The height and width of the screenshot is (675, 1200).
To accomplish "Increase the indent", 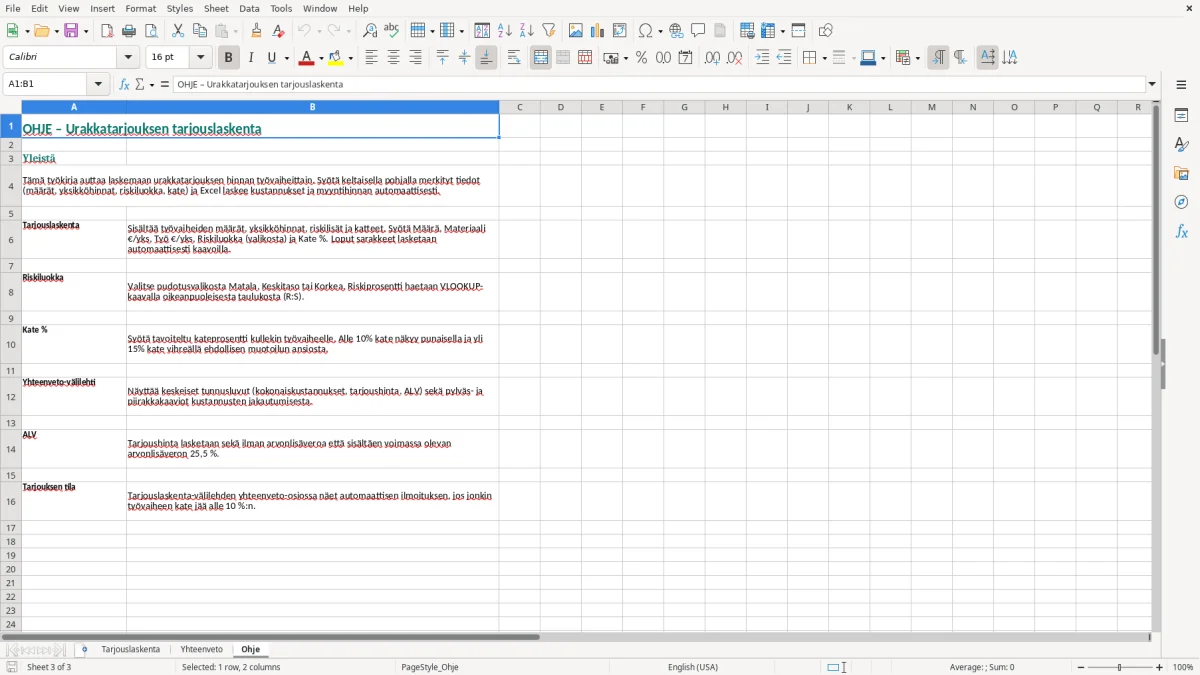I will coord(762,58).
